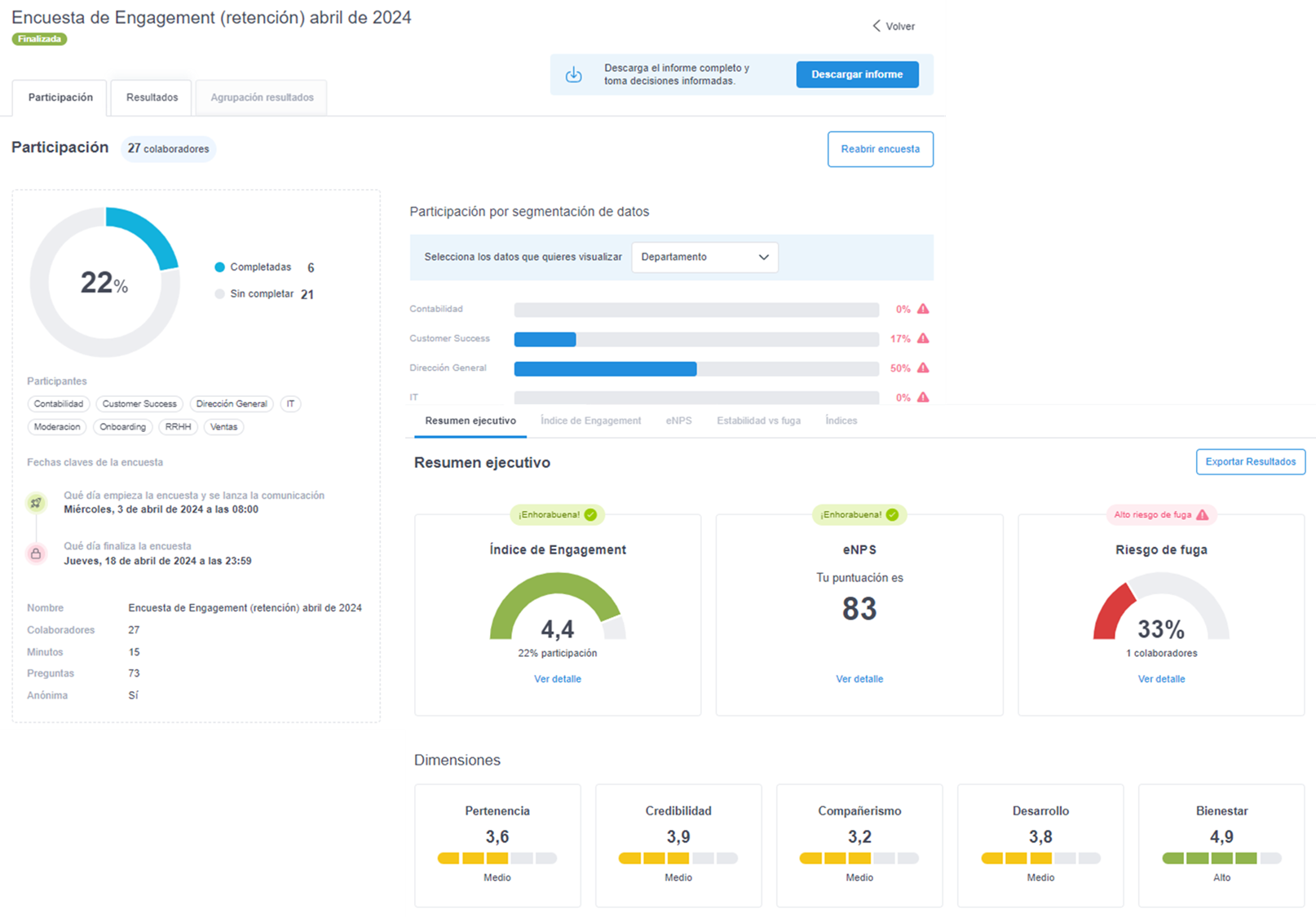Open the Agrupación resultados tab

coord(262,98)
